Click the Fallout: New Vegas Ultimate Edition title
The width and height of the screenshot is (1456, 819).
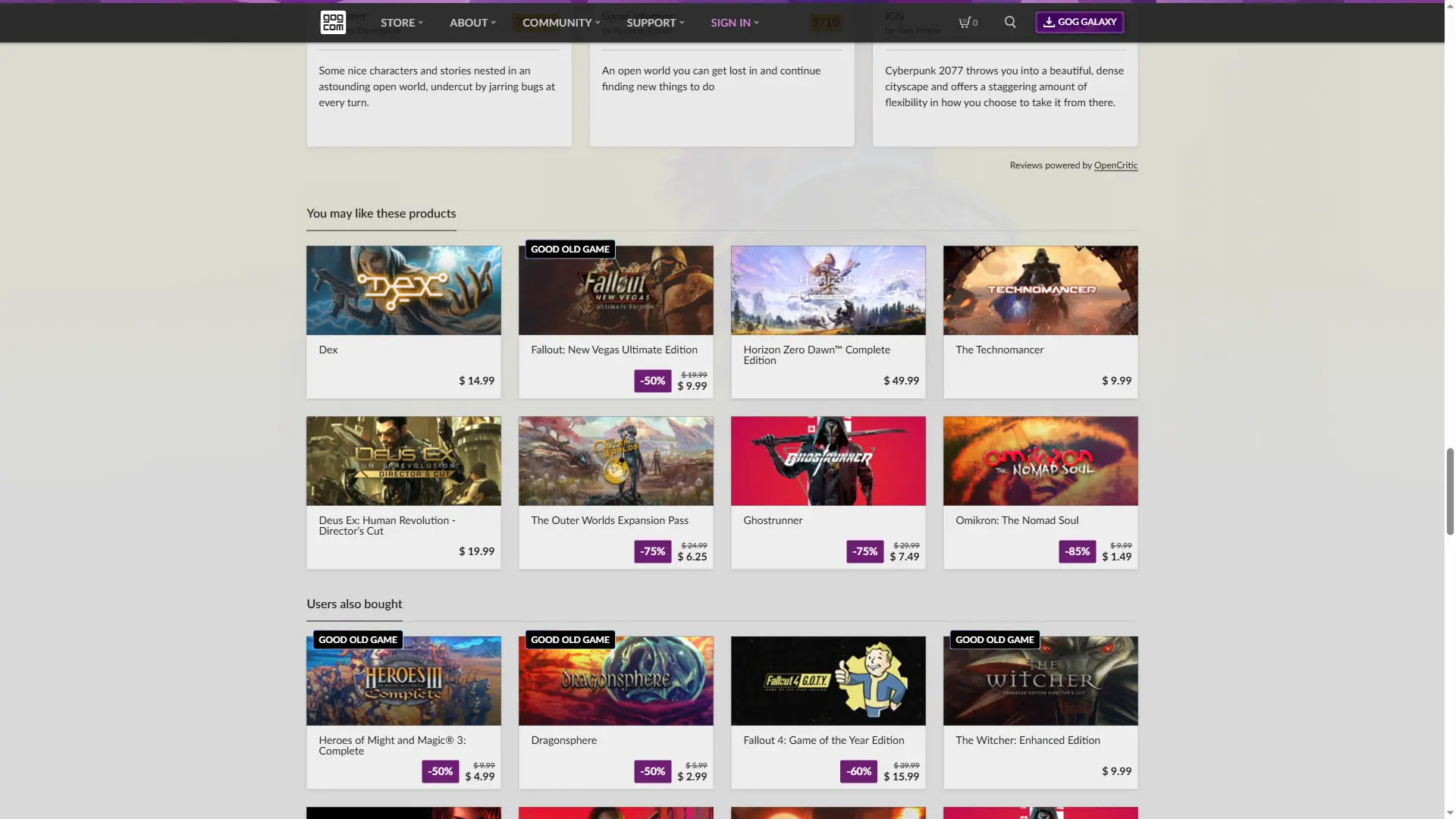pyautogui.click(x=614, y=350)
